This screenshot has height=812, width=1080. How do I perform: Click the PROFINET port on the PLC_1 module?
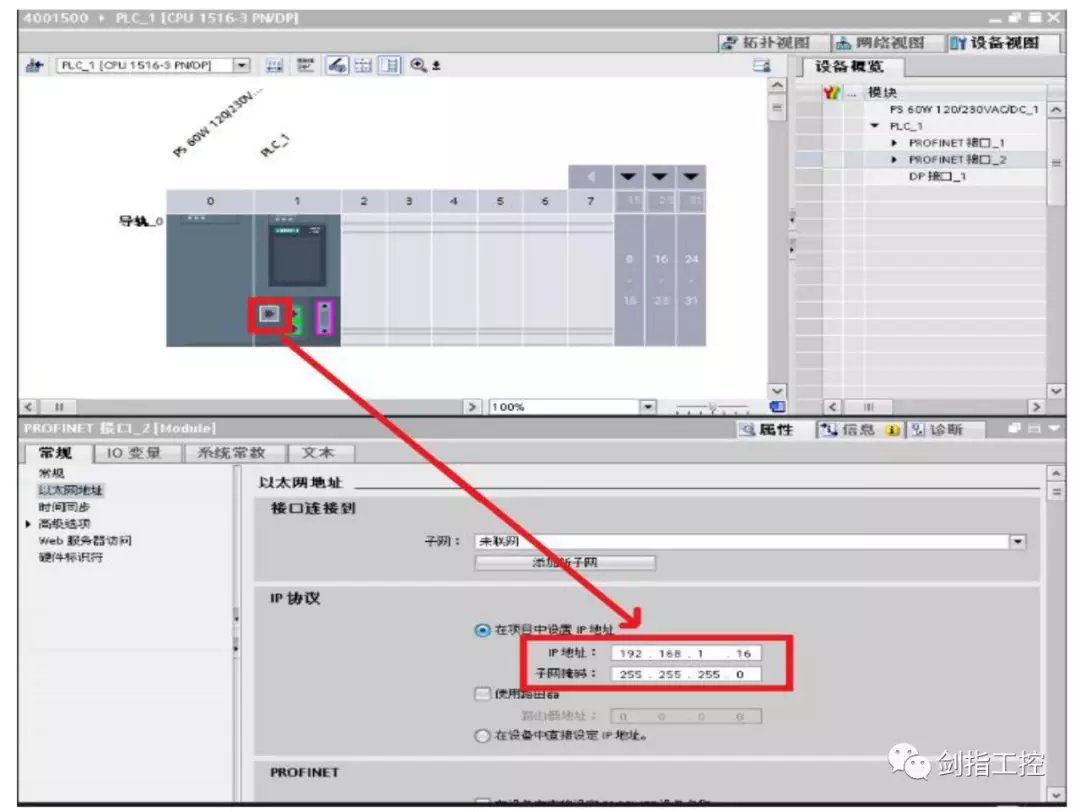click(269, 317)
